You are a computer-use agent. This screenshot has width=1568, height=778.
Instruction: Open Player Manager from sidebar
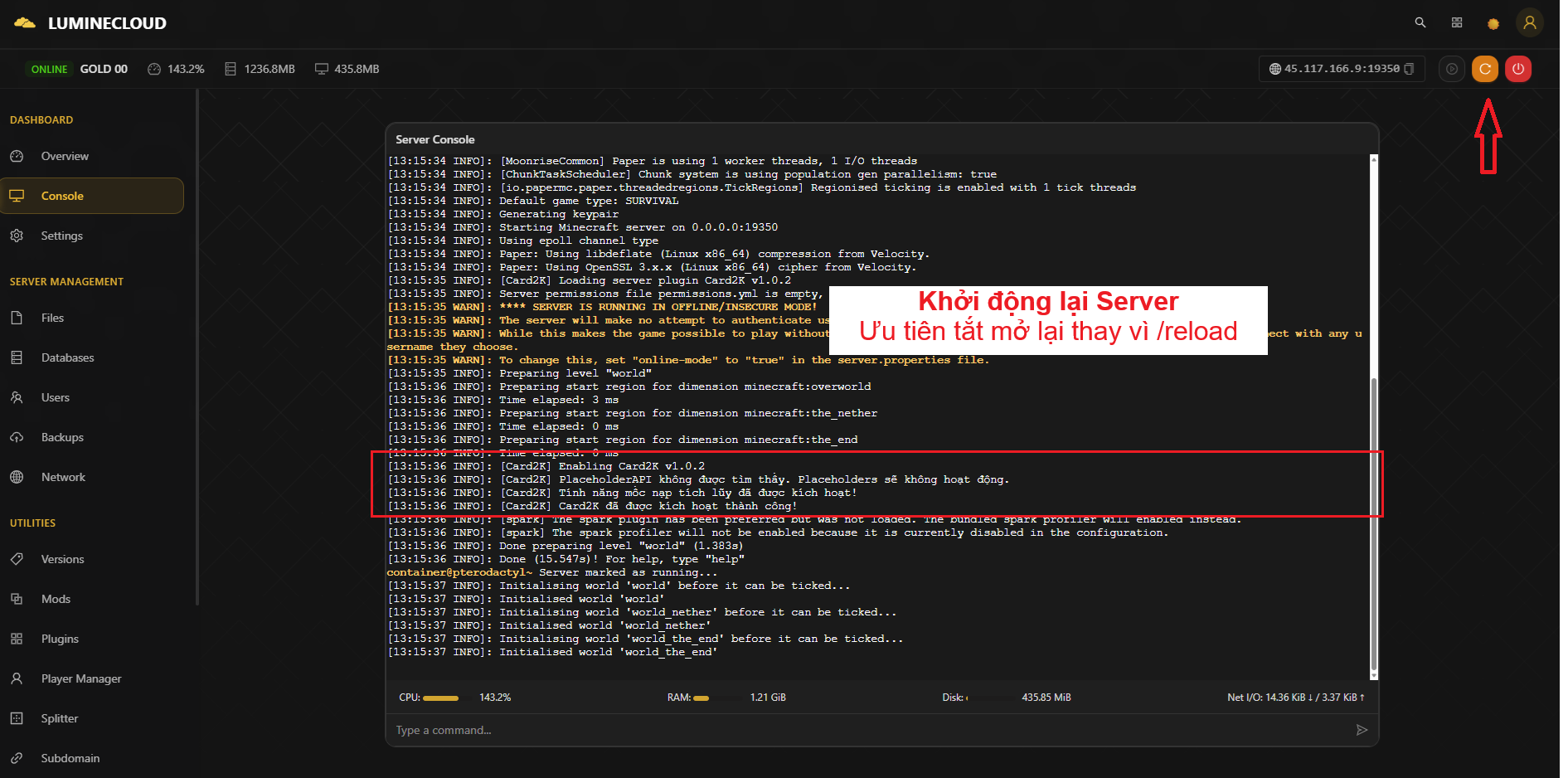[80, 678]
